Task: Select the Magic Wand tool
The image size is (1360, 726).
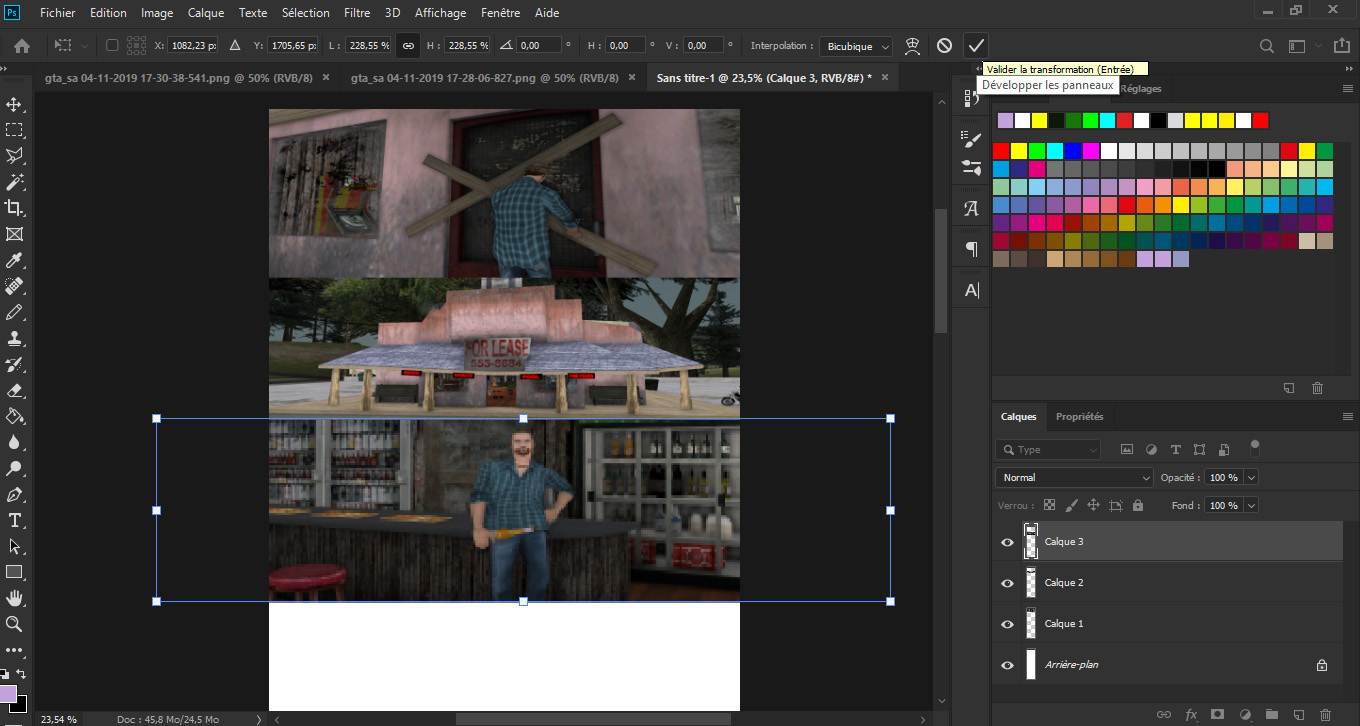Action: point(15,182)
